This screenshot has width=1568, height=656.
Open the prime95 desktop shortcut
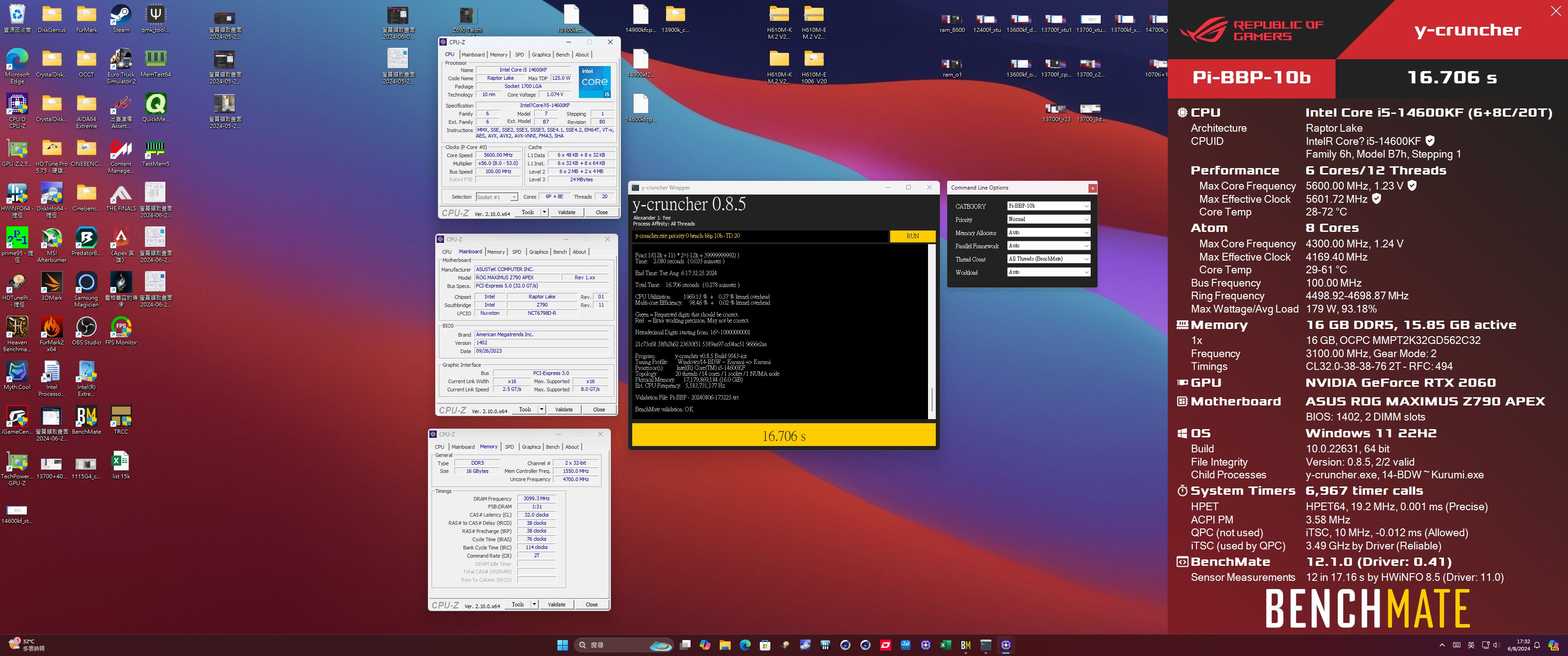[x=17, y=244]
